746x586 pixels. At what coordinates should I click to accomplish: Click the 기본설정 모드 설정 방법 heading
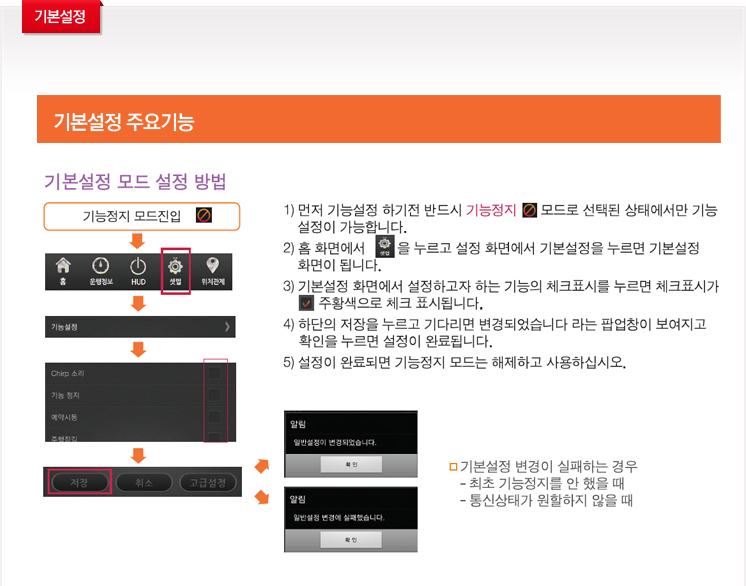click(x=135, y=181)
